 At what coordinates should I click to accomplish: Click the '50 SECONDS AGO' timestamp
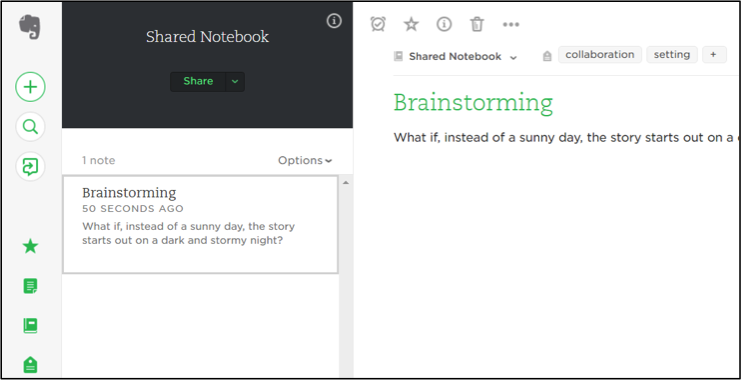pos(133,208)
